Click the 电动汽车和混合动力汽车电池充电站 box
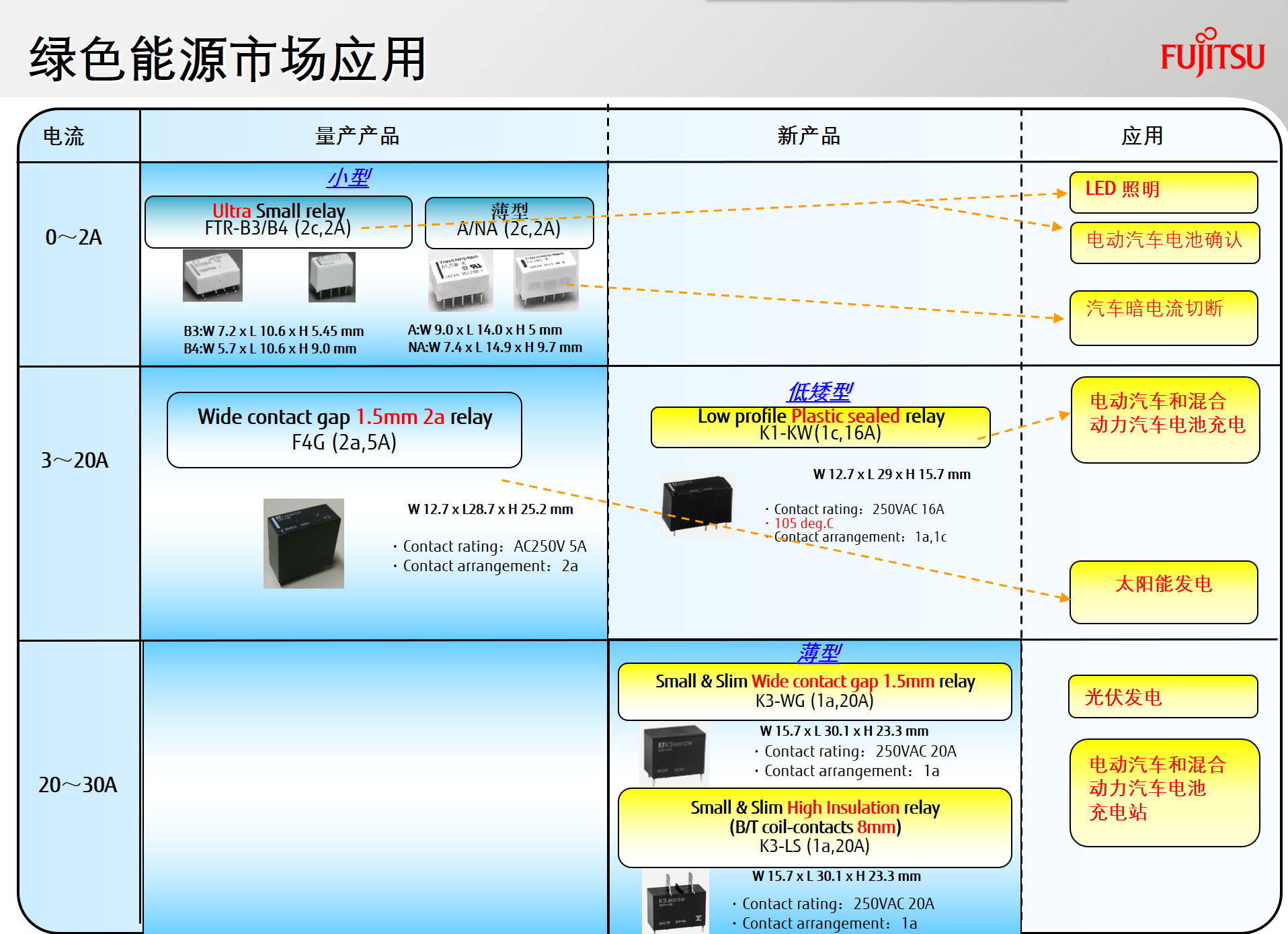This screenshot has width=1288, height=934. pos(1165,793)
